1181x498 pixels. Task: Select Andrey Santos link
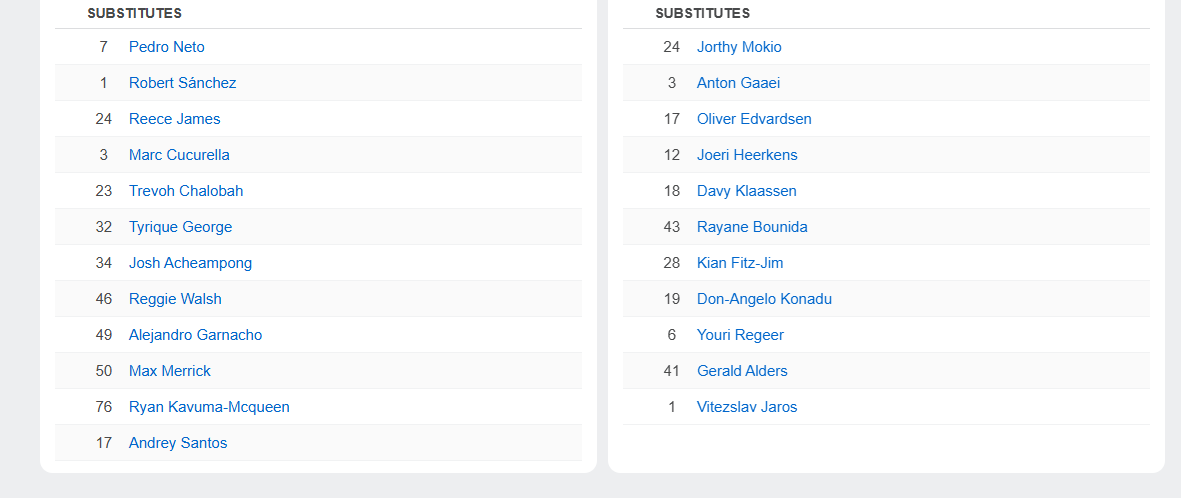click(x=178, y=443)
